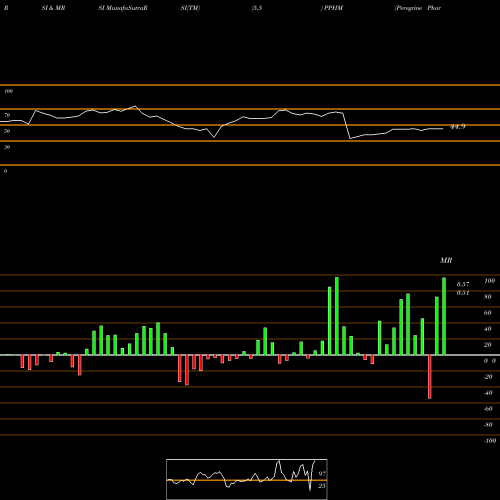Click the 'Peregrine Phar' company name

point(418,8)
